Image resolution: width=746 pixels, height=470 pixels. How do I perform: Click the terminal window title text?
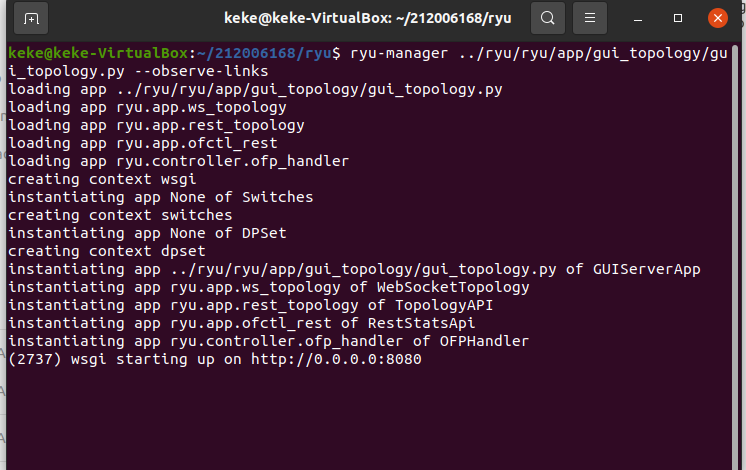(367, 19)
